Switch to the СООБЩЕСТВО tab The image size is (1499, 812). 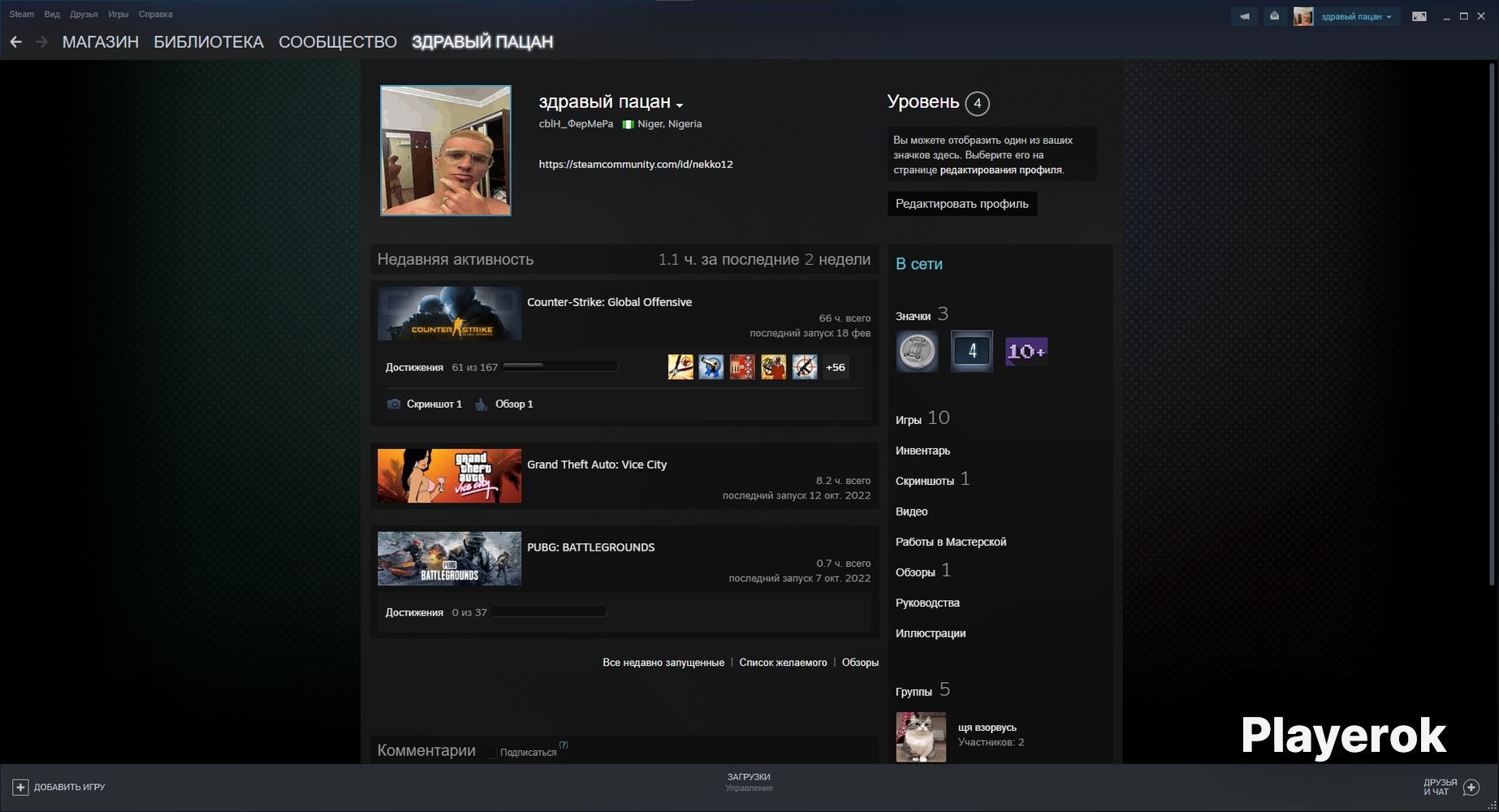point(338,41)
